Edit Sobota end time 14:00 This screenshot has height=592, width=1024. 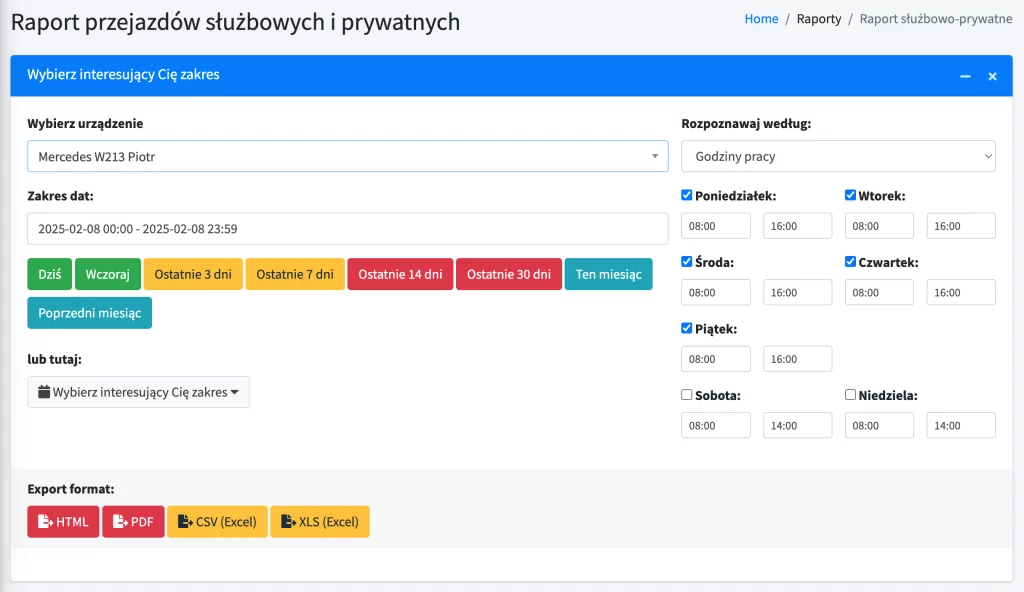pyautogui.click(x=797, y=425)
